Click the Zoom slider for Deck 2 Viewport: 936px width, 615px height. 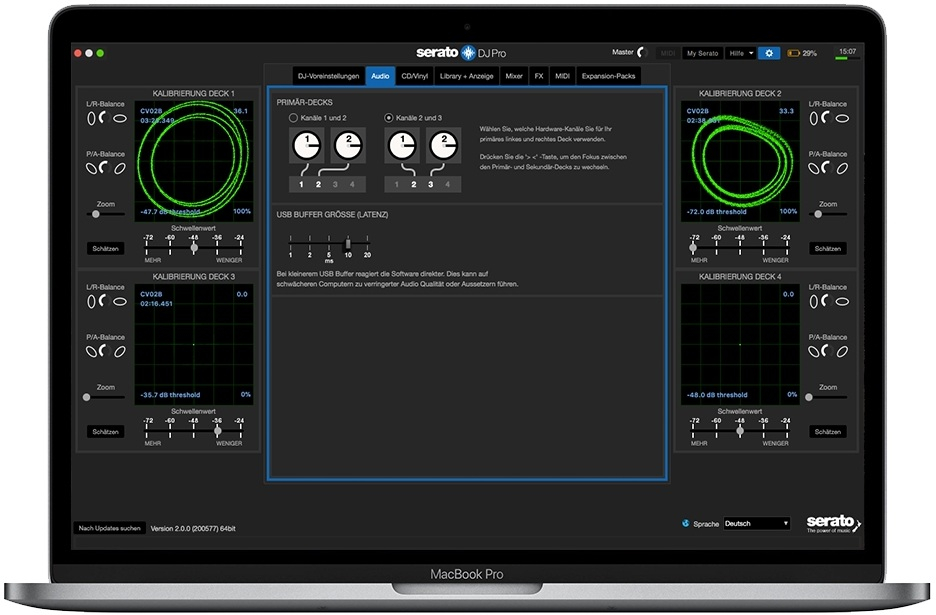click(x=827, y=214)
